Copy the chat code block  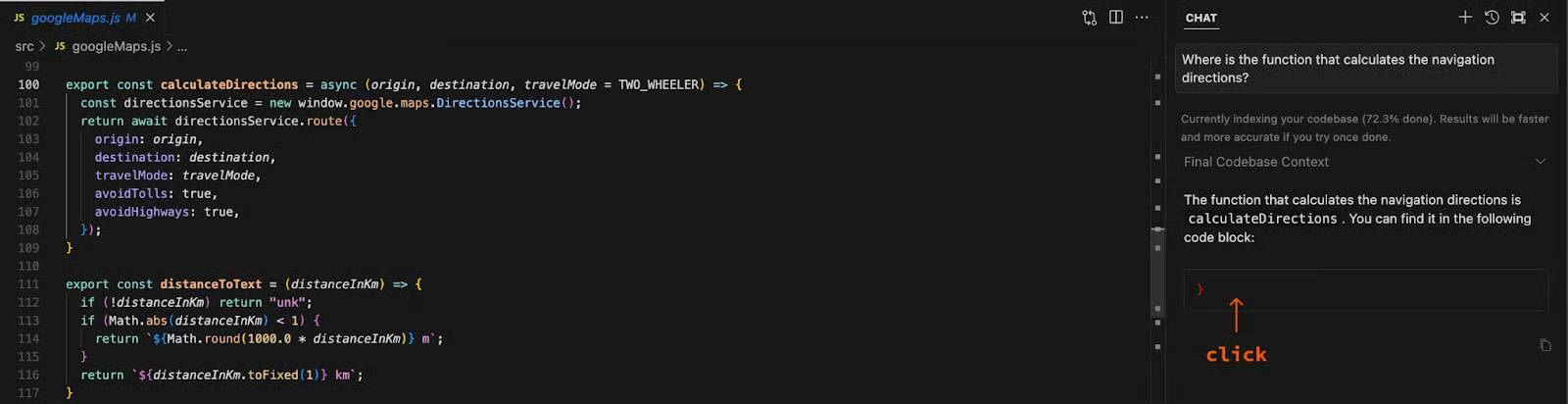pyautogui.click(x=1545, y=345)
